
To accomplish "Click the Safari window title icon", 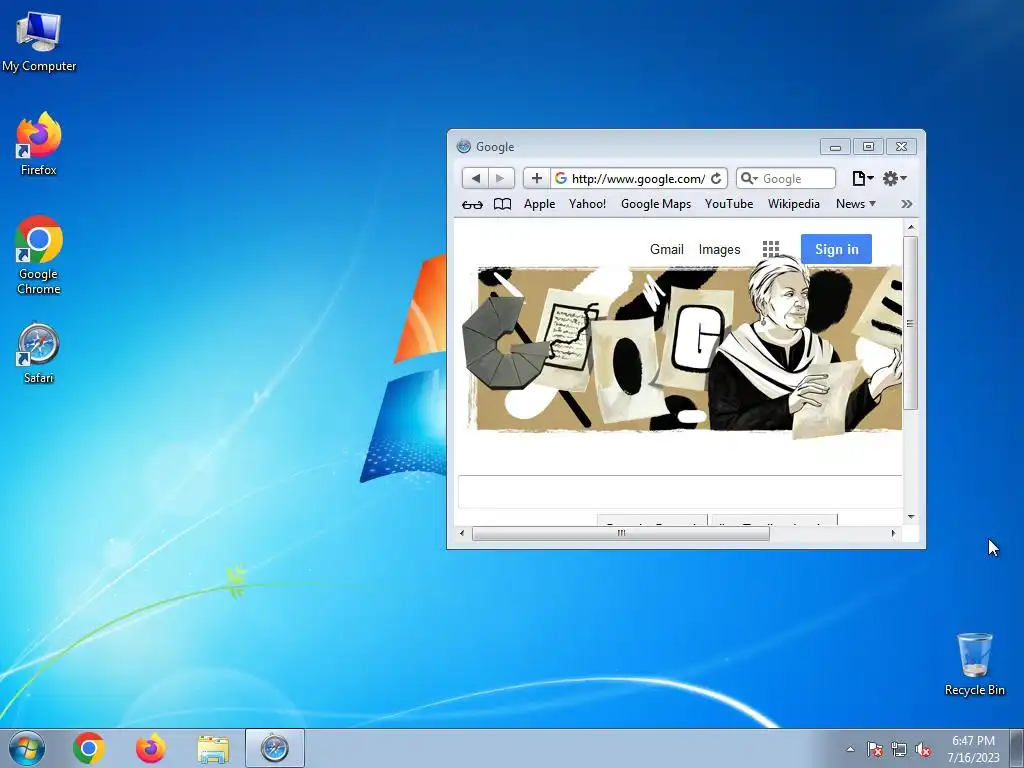I will point(464,146).
